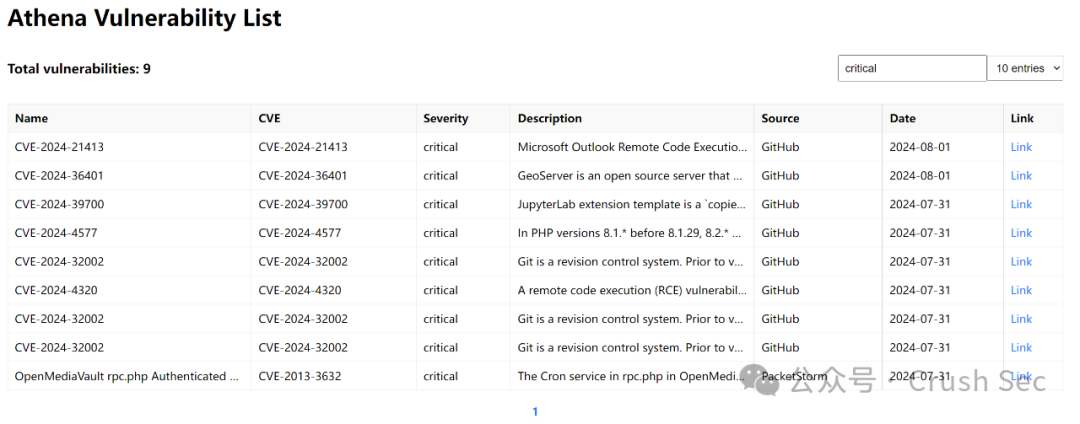
Task: Click the Severity column header
Action: click(x=445, y=118)
